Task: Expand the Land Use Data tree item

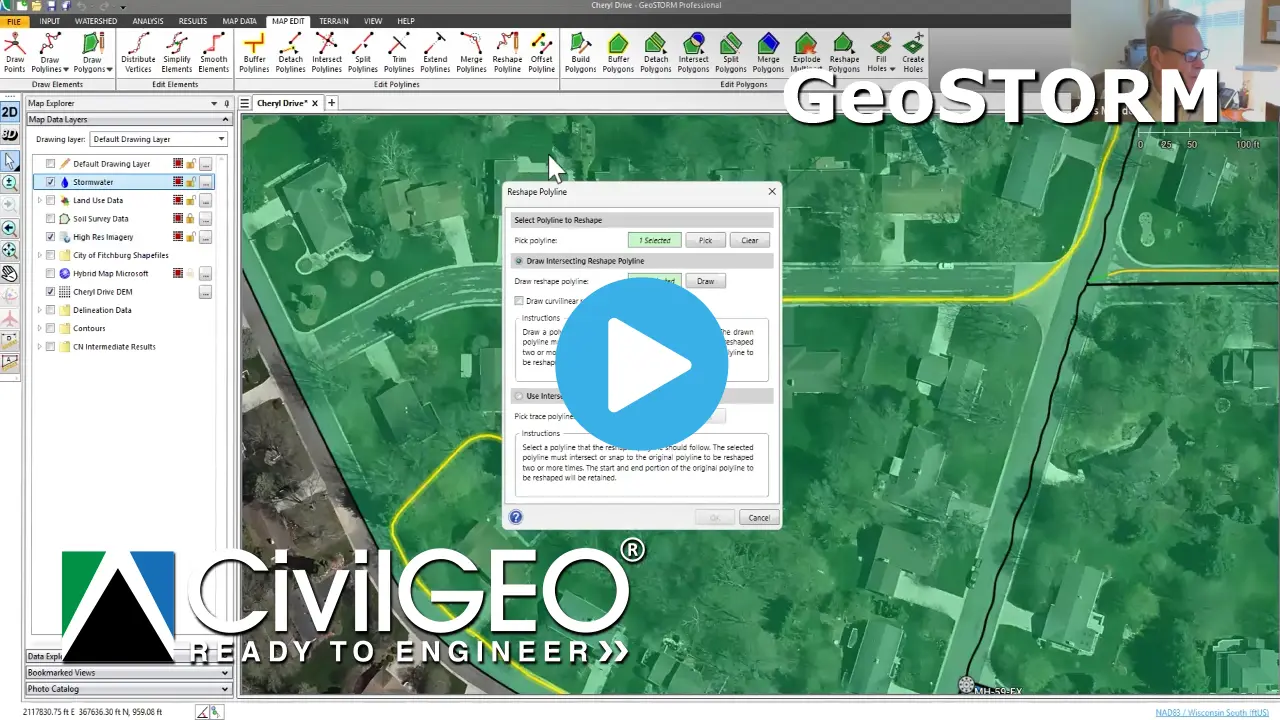Action: pyautogui.click(x=38, y=200)
